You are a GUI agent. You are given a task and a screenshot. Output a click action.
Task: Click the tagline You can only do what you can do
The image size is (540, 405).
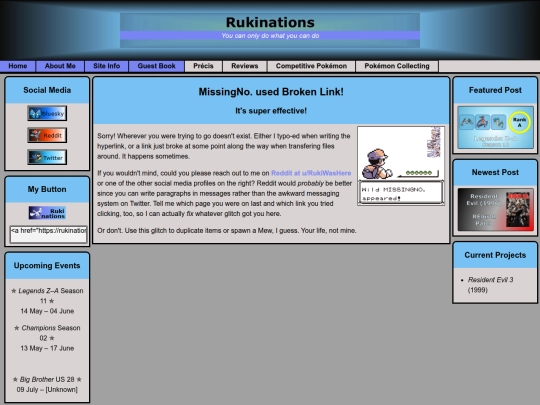[270, 35]
